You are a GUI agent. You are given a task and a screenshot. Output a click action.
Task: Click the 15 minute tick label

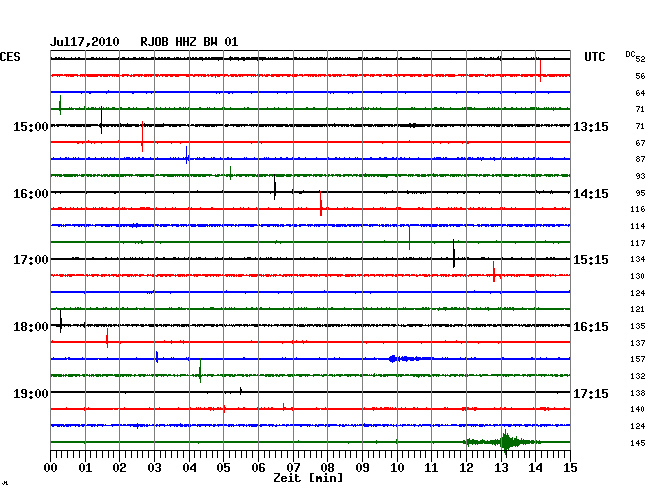570,467
